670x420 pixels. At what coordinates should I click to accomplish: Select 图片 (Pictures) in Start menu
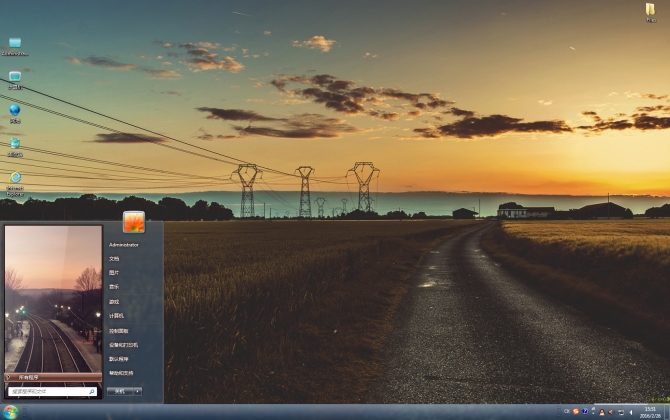(114, 272)
